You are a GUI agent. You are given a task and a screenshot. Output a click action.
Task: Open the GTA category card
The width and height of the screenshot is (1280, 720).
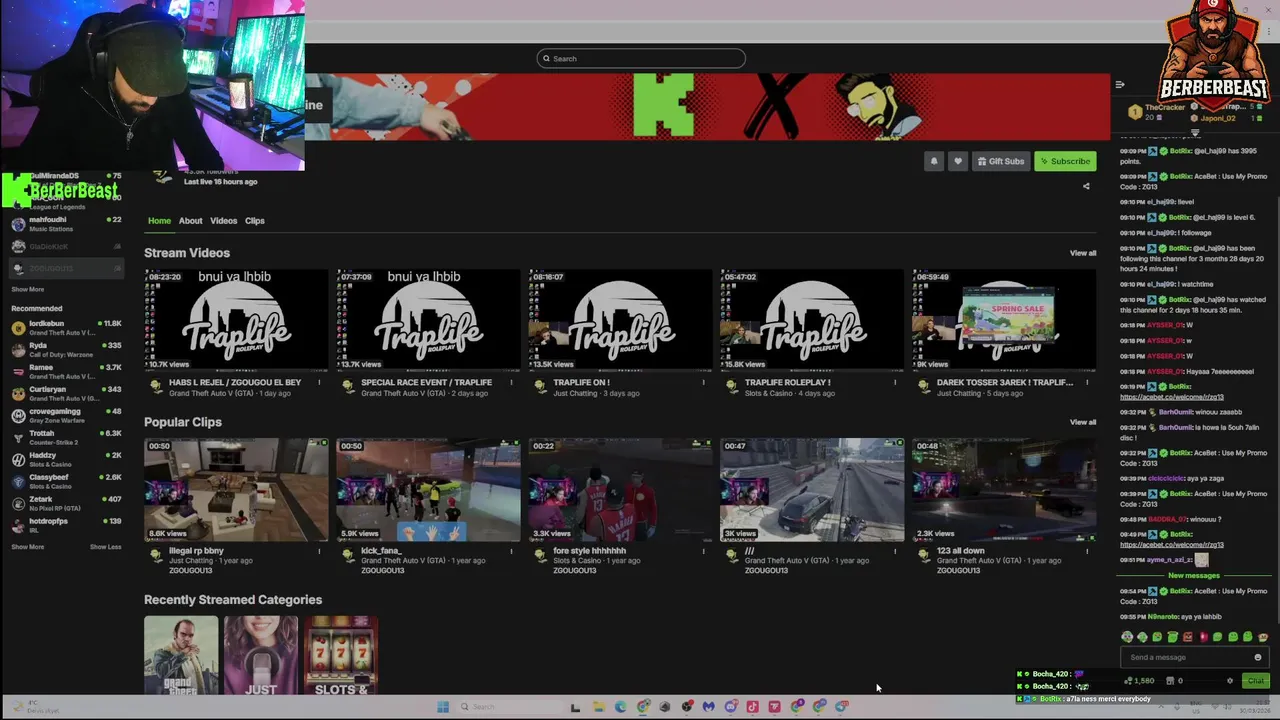pyautogui.click(x=181, y=655)
